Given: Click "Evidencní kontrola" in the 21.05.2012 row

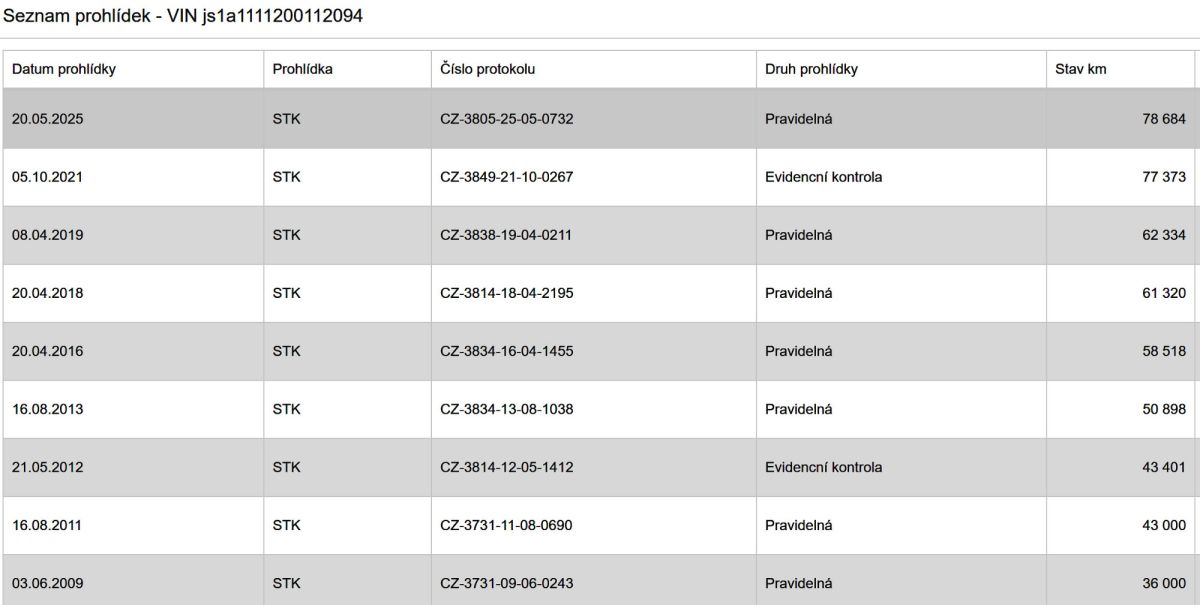Looking at the screenshot, I should coord(823,467).
